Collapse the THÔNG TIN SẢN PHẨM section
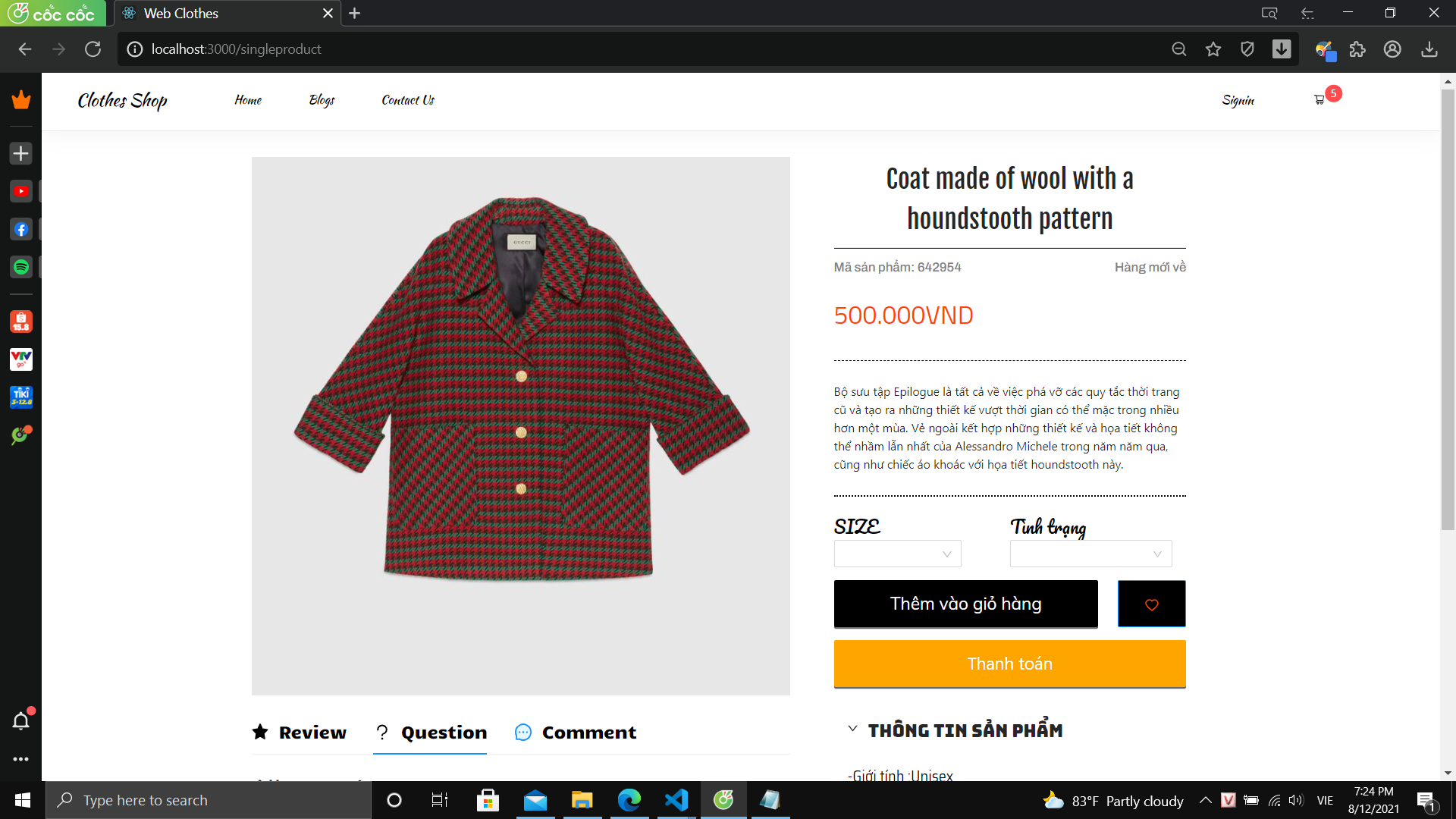Image resolution: width=1456 pixels, height=819 pixels. 852,729
